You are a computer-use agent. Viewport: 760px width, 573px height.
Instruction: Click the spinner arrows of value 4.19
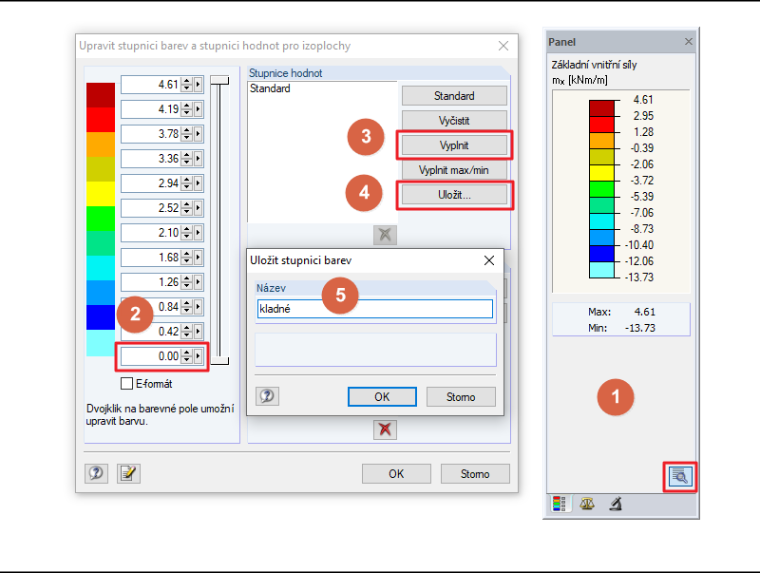pos(187,109)
